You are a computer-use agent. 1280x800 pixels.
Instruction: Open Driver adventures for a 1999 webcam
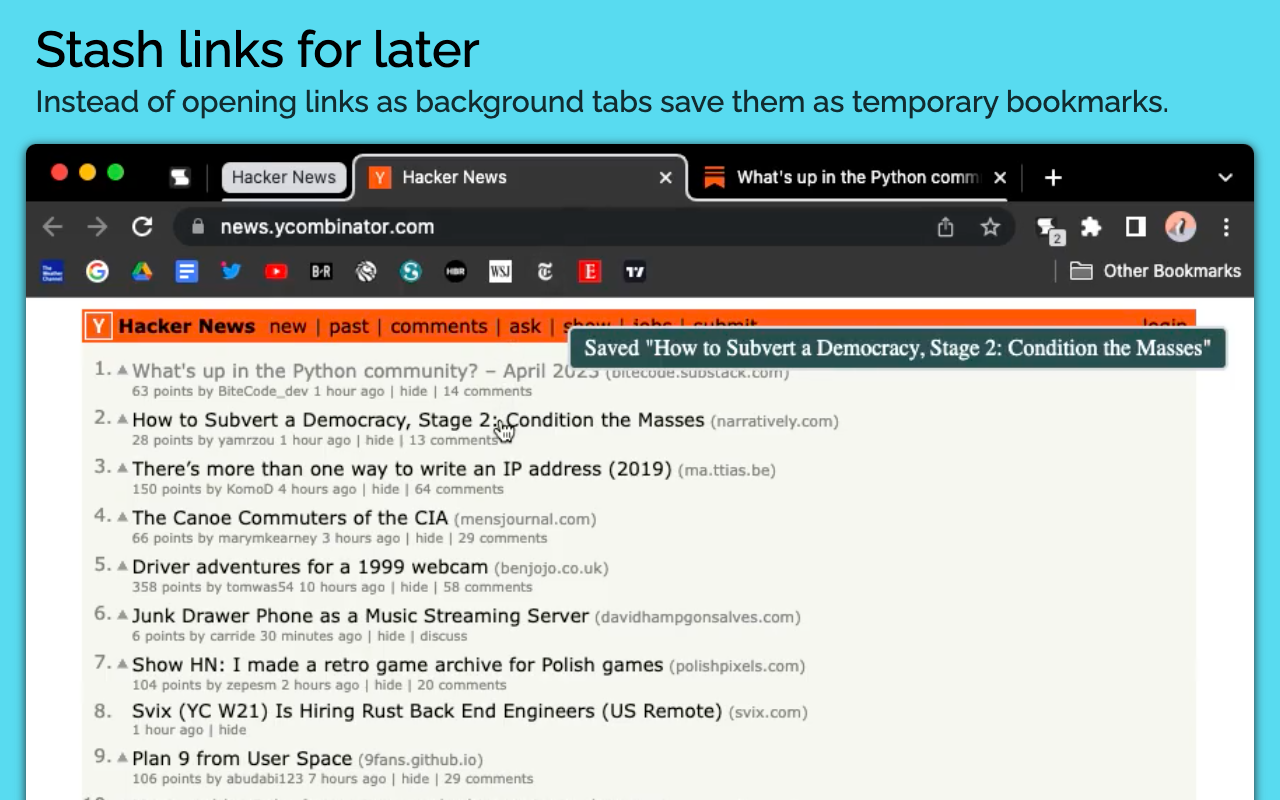310,567
